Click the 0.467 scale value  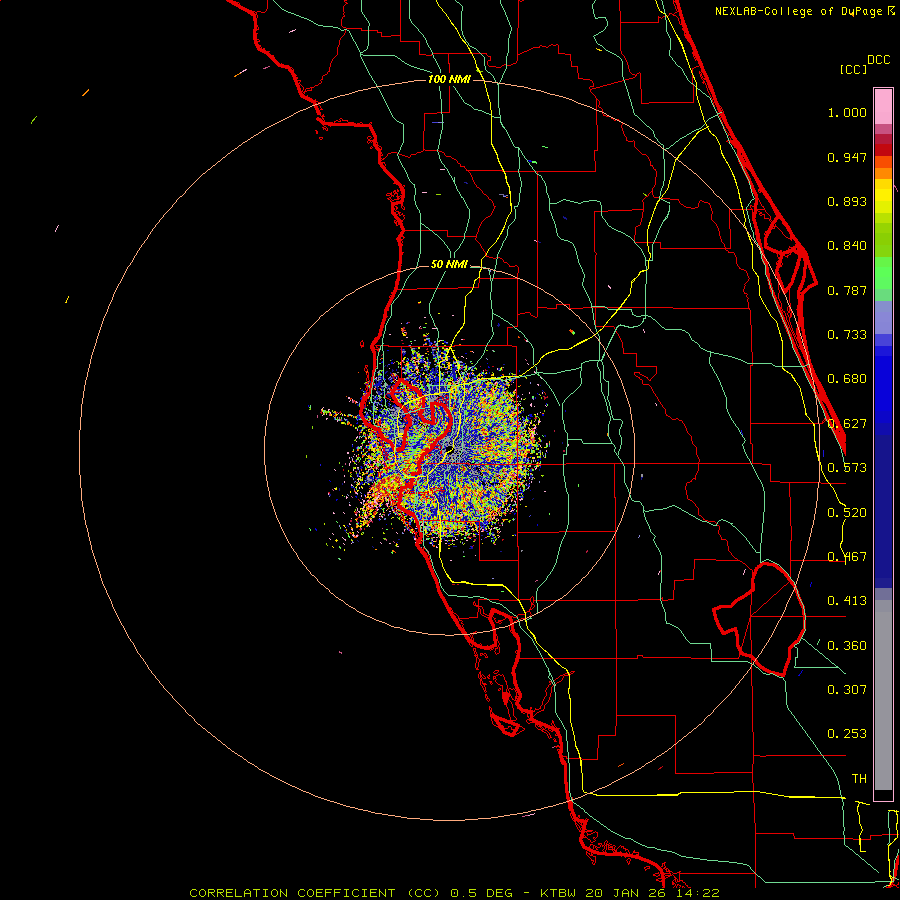847,557
